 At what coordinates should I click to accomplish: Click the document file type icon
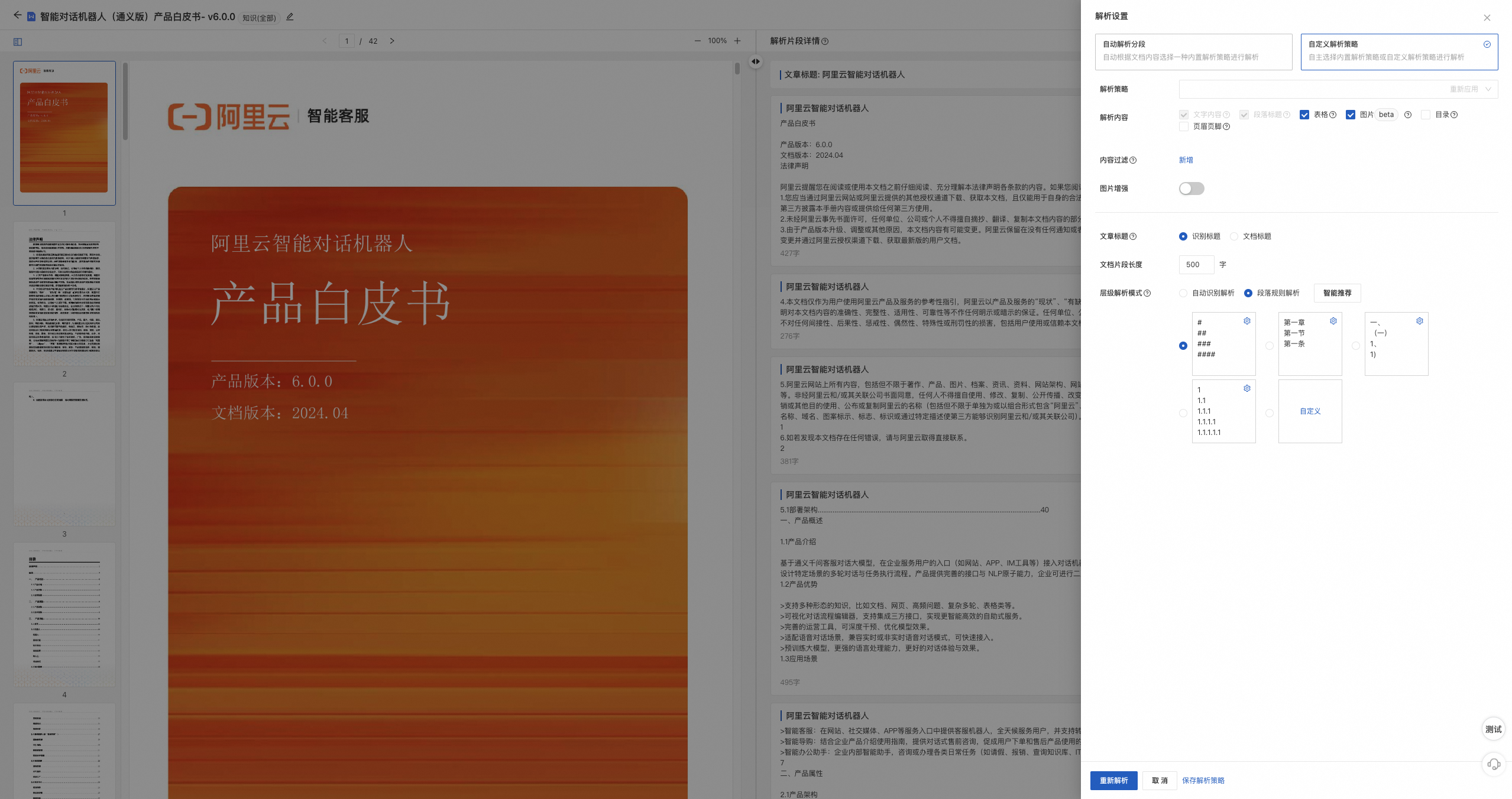(x=31, y=17)
